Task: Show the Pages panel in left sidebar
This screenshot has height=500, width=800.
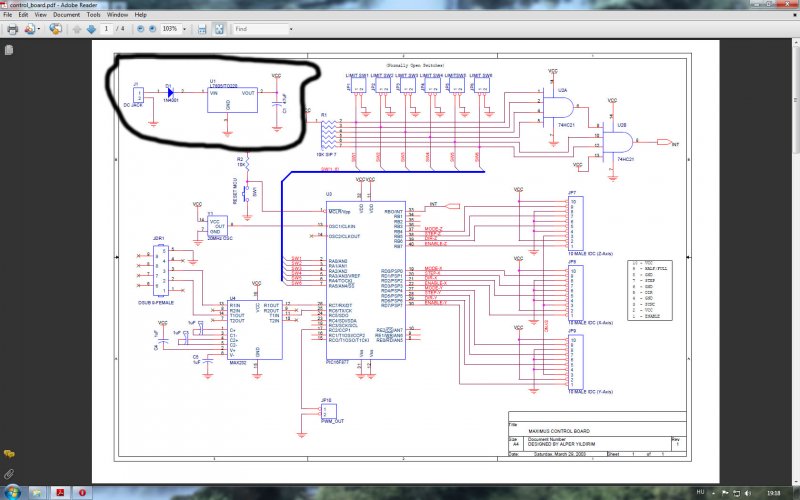Action: pos(9,50)
